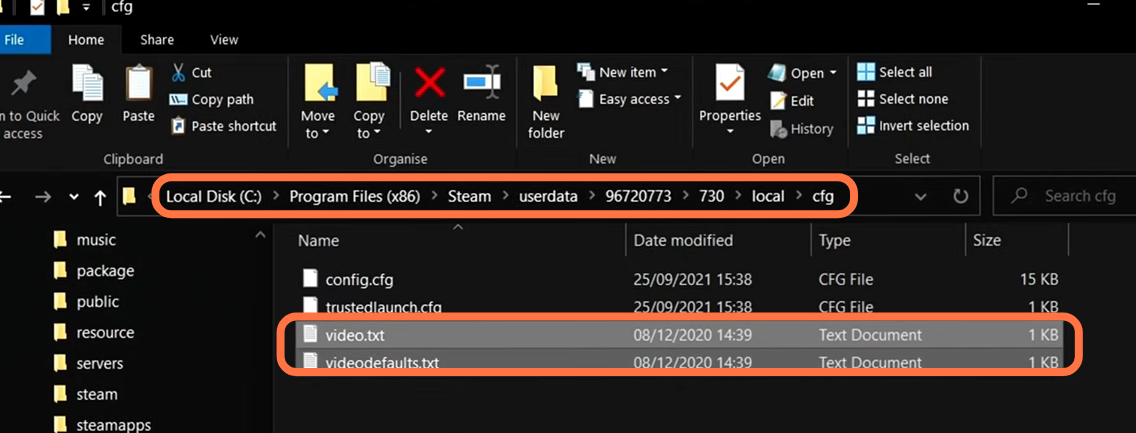
Task: Open the address bar history dropdown
Action: pos(921,196)
